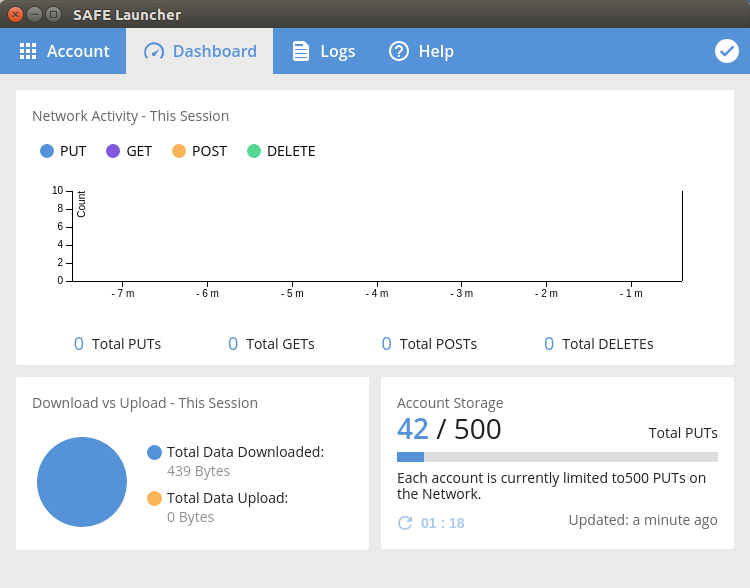
Task: Click the - 1 m axis label
Action: coord(631,293)
